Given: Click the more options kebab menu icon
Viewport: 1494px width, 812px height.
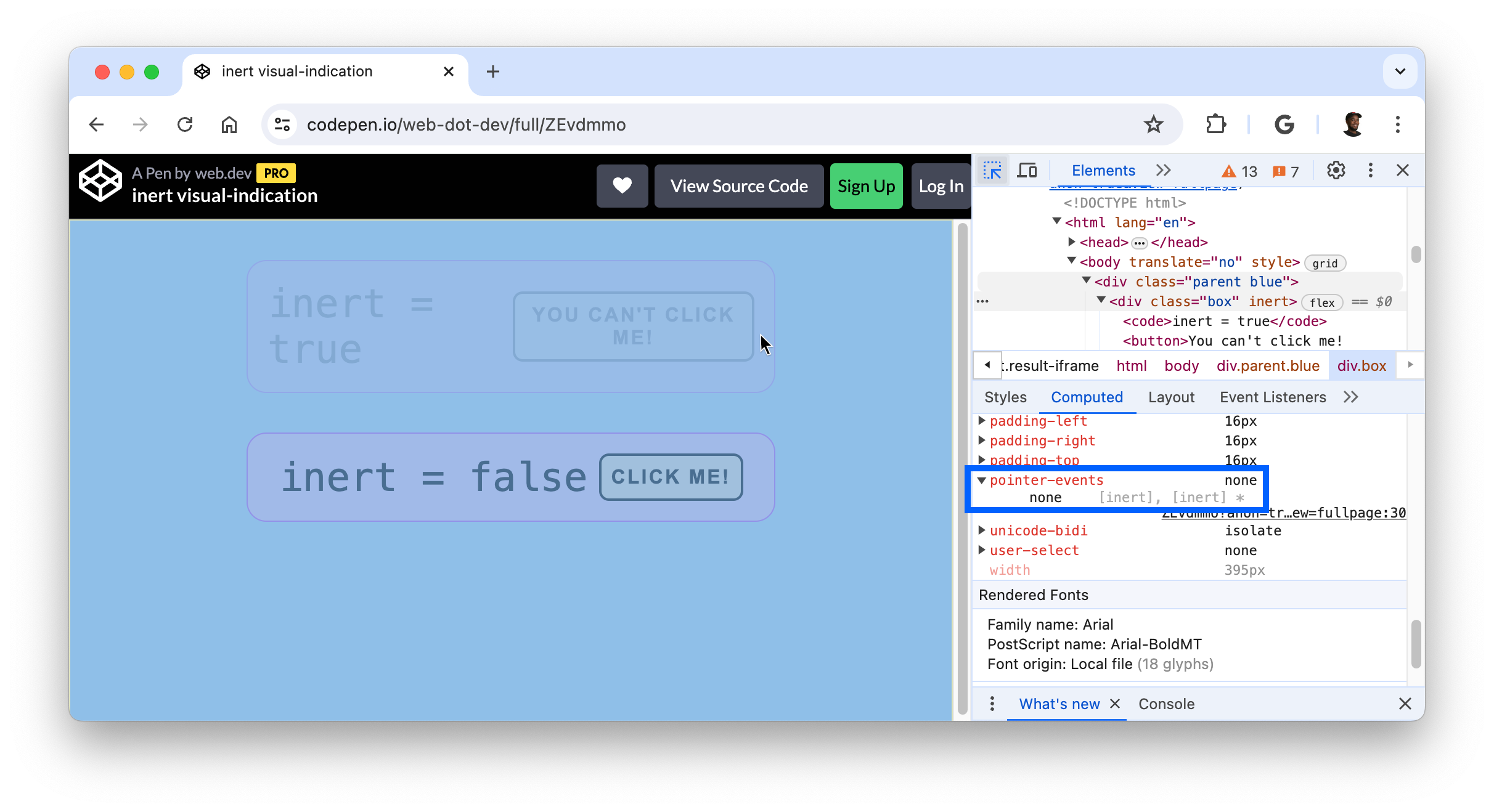Looking at the screenshot, I should point(1370,170).
